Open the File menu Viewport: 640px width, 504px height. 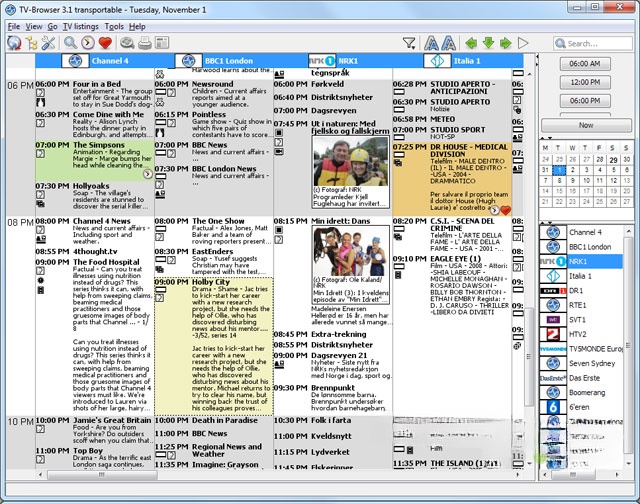(x=13, y=27)
